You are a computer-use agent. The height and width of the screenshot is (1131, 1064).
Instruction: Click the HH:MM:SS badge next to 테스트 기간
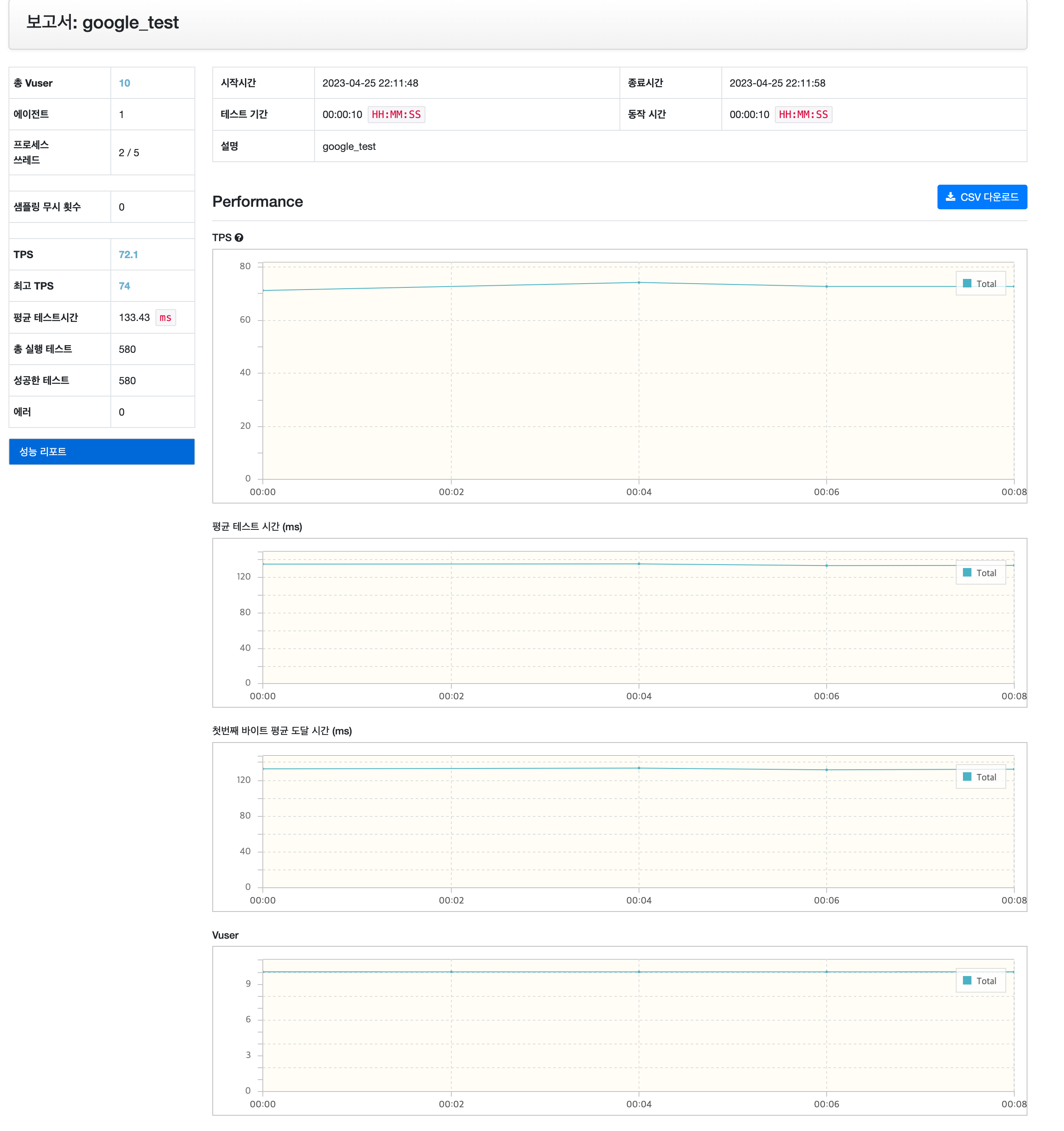pyautogui.click(x=396, y=114)
